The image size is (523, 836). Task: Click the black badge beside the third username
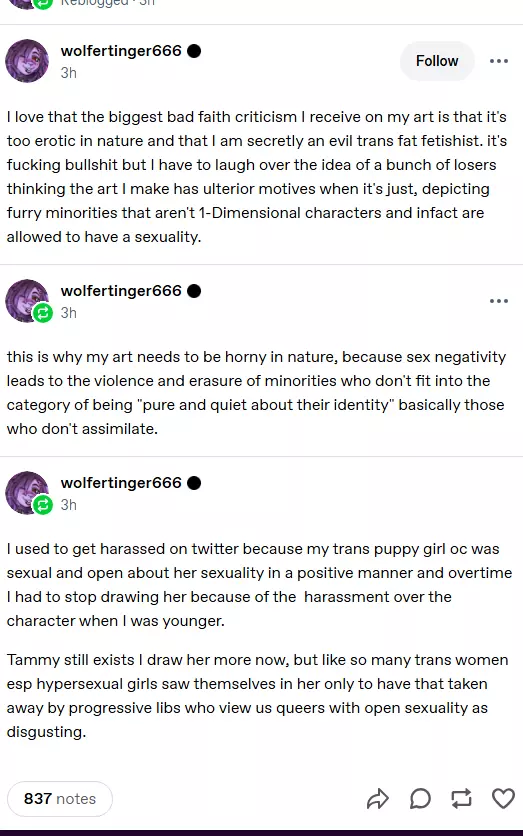(x=194, y=483)
